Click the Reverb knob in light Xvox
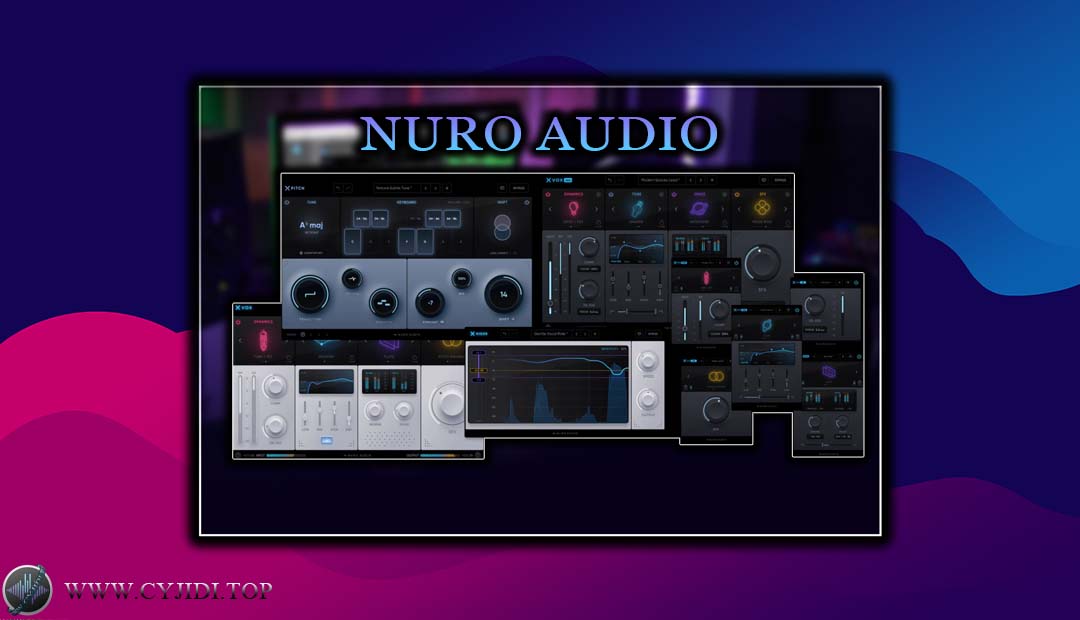 click(375, 411)
